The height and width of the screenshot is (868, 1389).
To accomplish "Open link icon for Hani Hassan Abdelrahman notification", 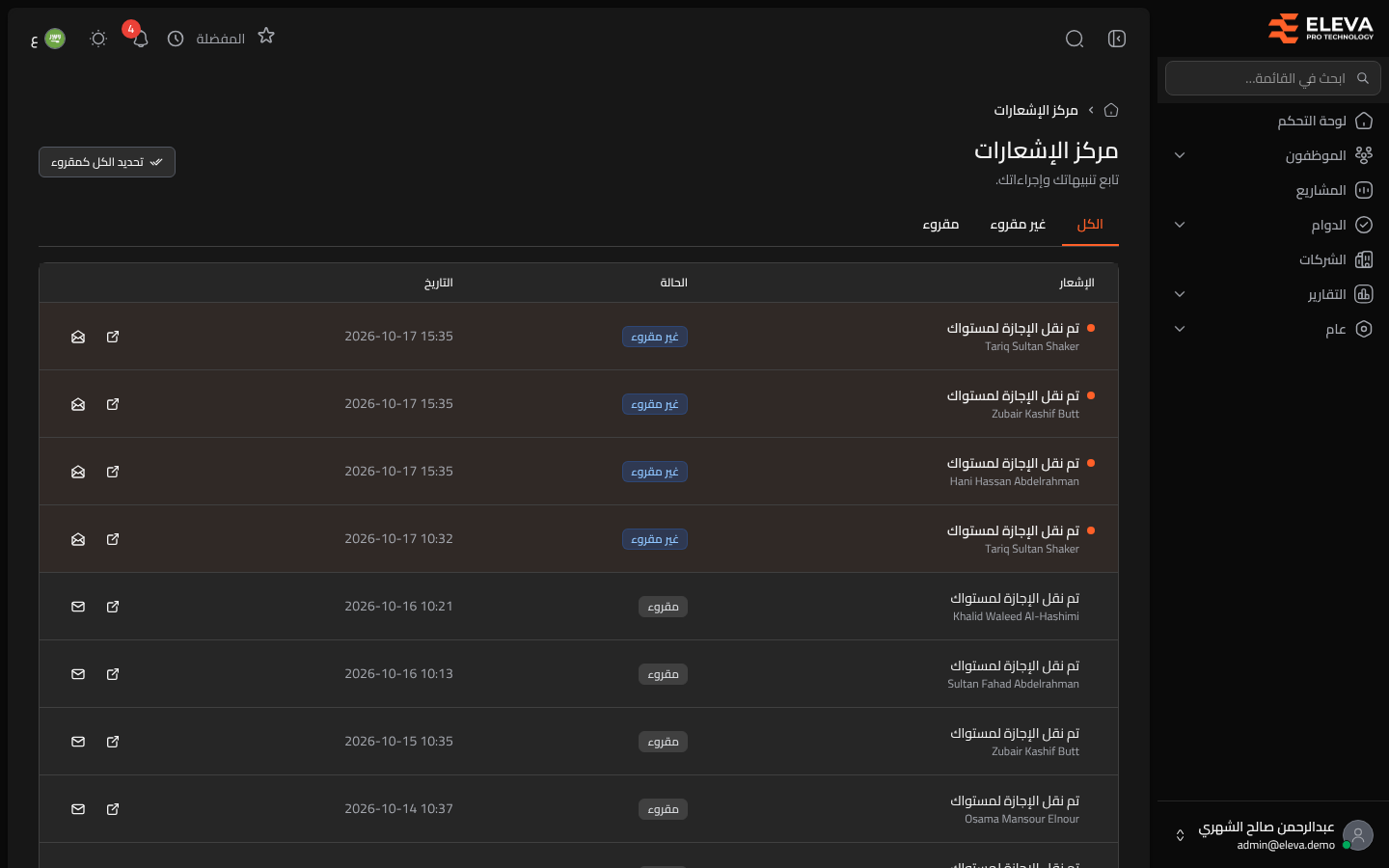I will tap(113, 472).
